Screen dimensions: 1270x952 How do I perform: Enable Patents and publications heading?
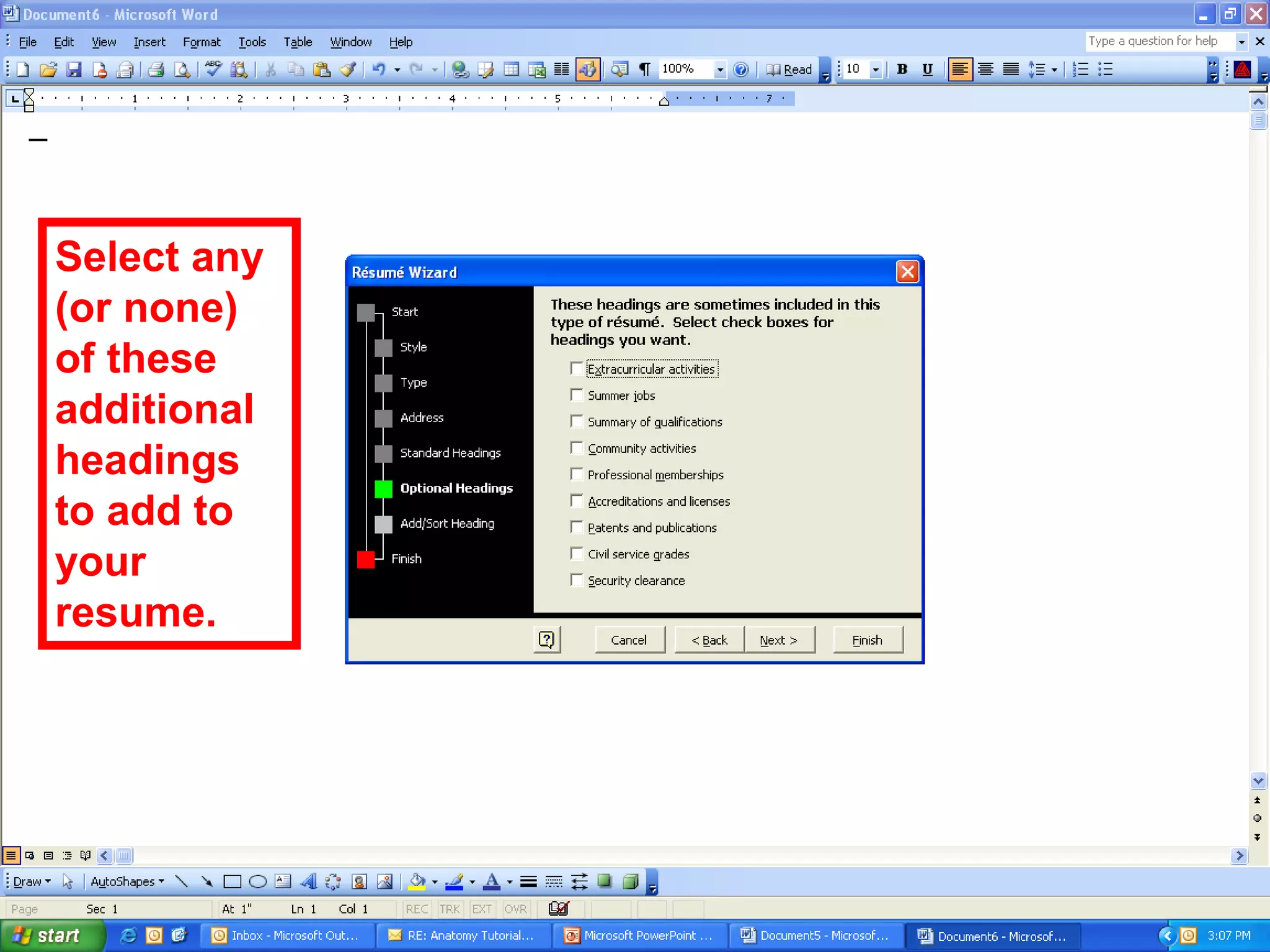tap(577, 527)
